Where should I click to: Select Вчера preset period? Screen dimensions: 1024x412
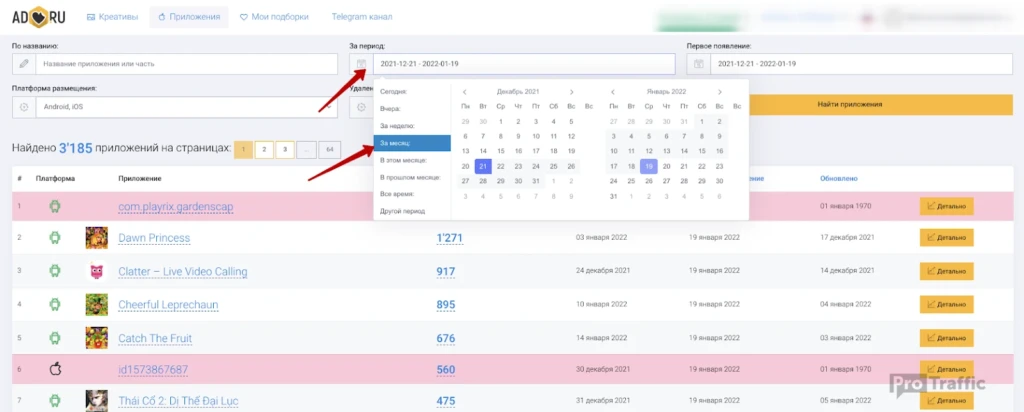click(412, 109)
